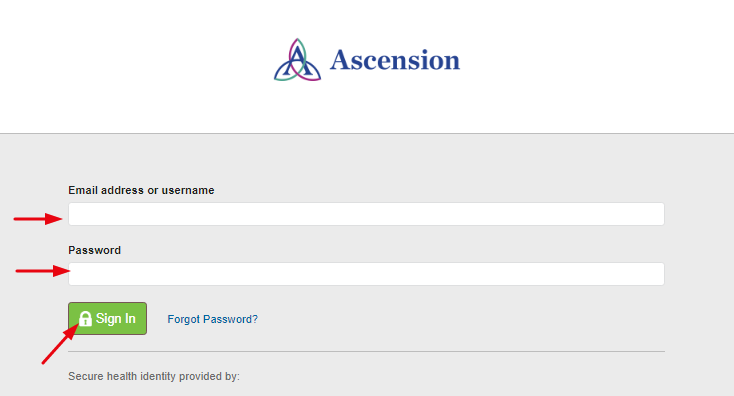Screen dimensions: 734x396
Task: Click the white padlock icon on Sign In
Action: coord(85,318)
